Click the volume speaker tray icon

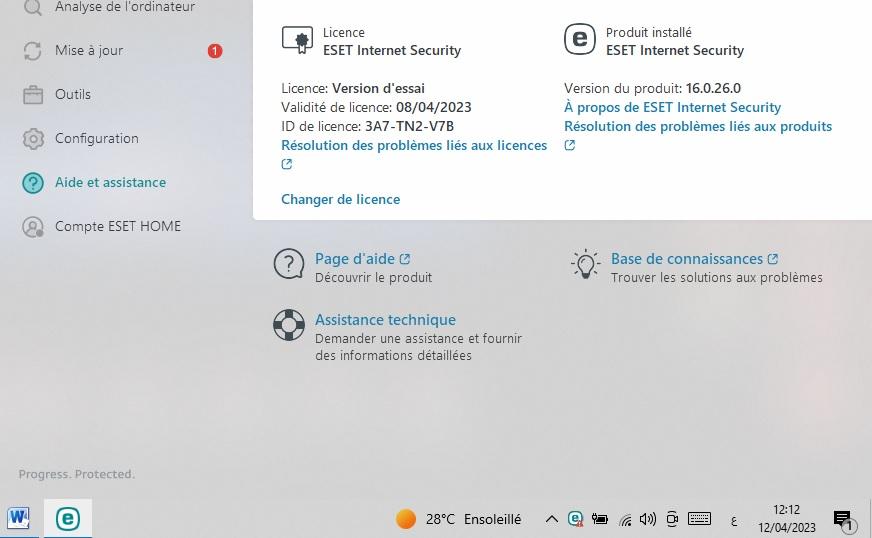click(x=648, y=519)
